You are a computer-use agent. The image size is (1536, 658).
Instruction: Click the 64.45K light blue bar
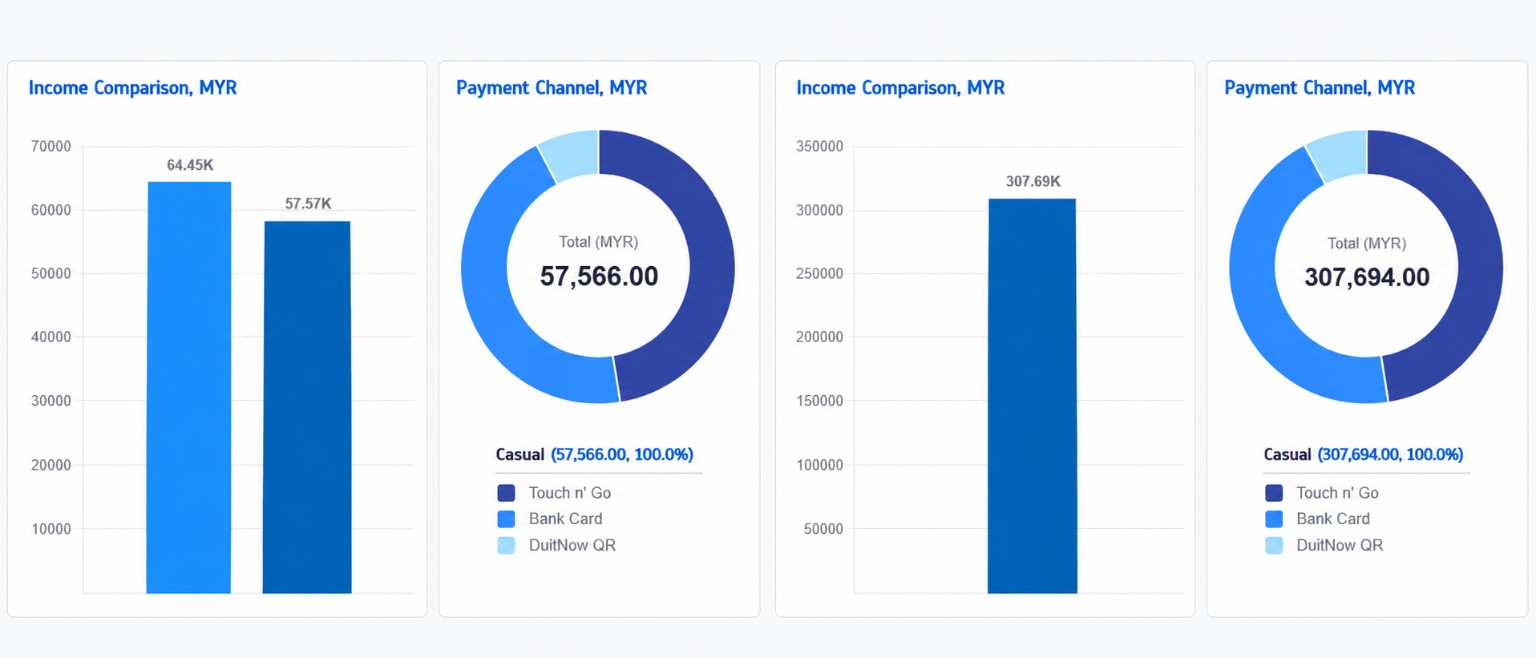pos(189,387)
